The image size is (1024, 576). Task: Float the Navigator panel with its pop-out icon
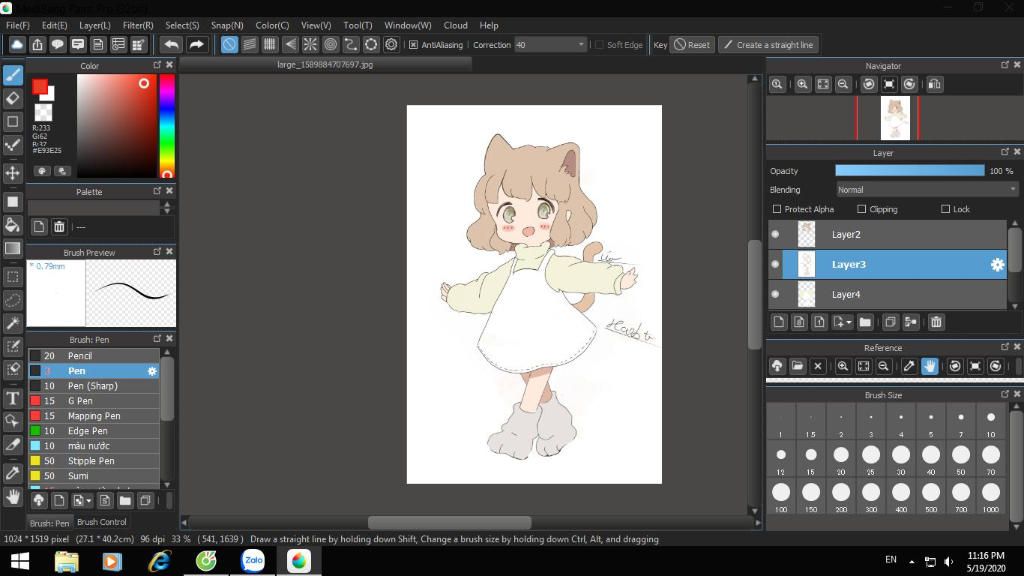[x=1004, y=65]
